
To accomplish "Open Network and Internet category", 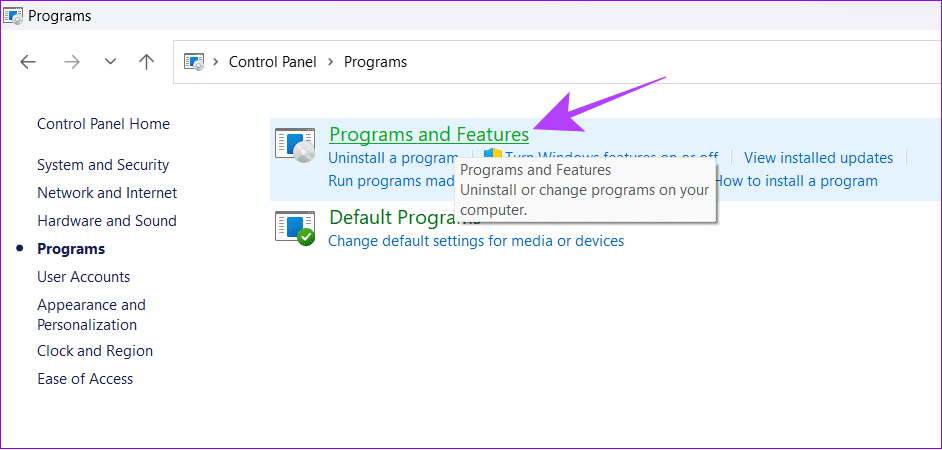I will [107, 193].
